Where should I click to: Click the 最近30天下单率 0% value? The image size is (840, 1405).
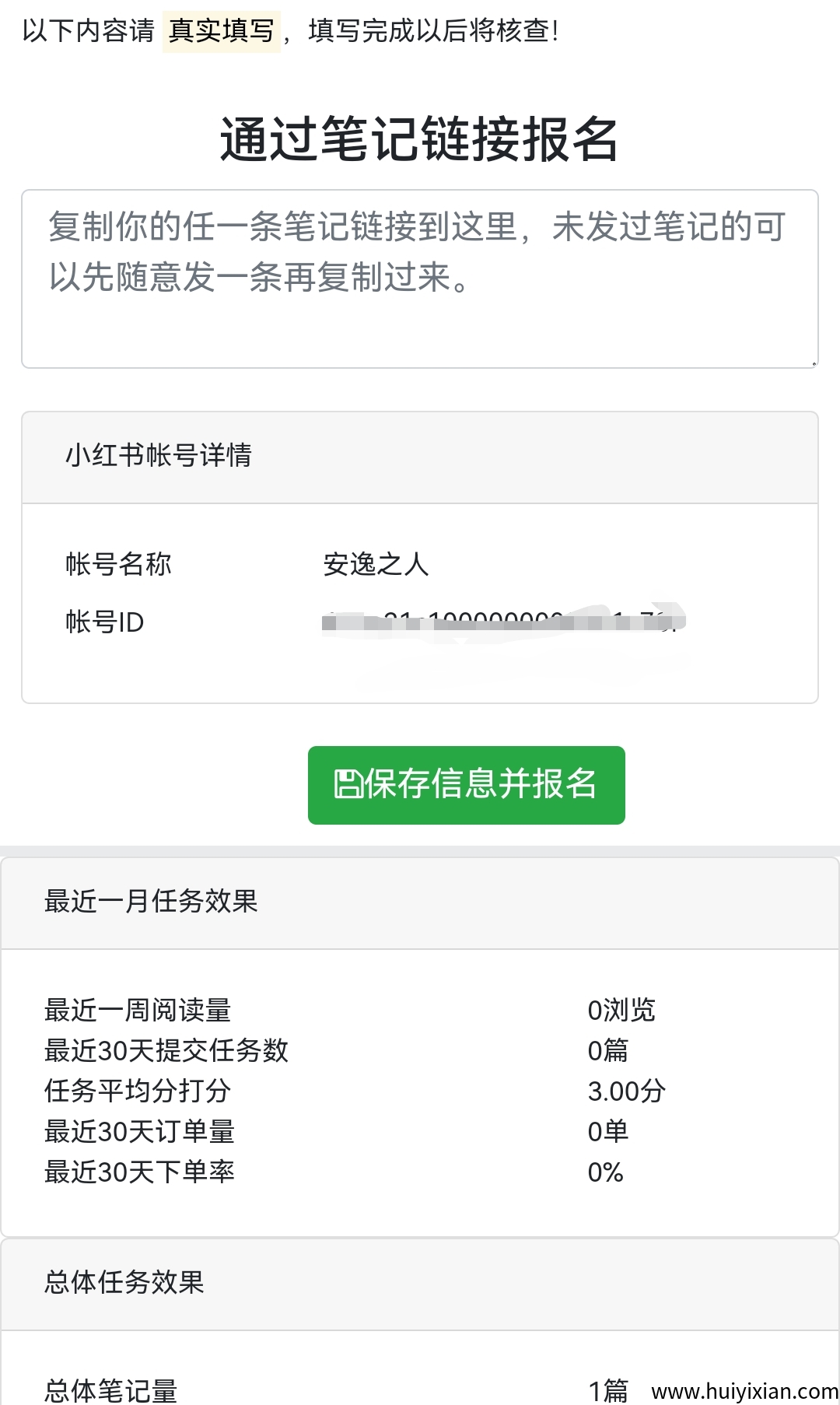coord(606,1172)
